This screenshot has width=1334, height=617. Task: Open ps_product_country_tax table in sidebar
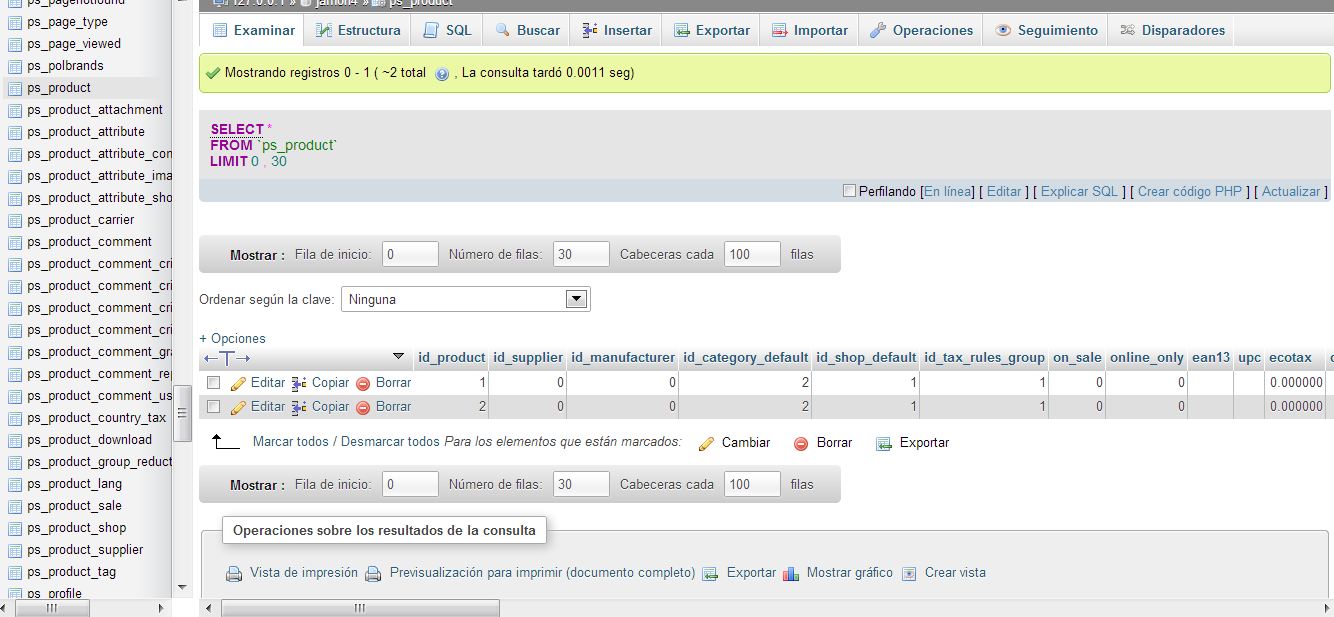(x=97, y=418)
